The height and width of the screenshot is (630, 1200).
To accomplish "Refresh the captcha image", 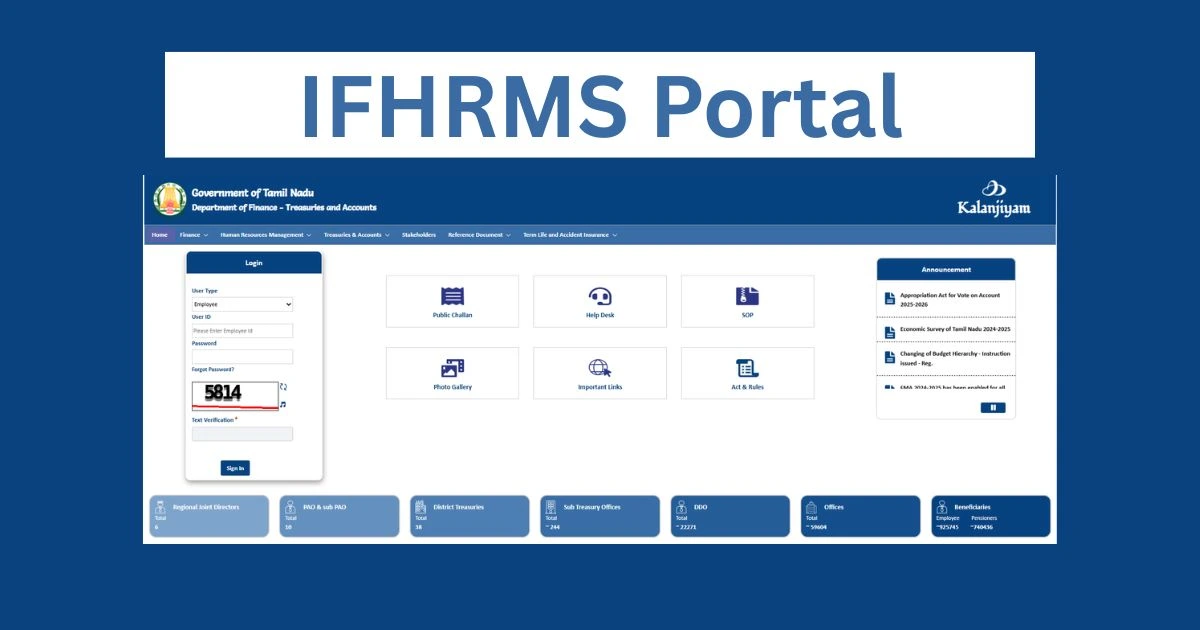I will coord(283,387).
